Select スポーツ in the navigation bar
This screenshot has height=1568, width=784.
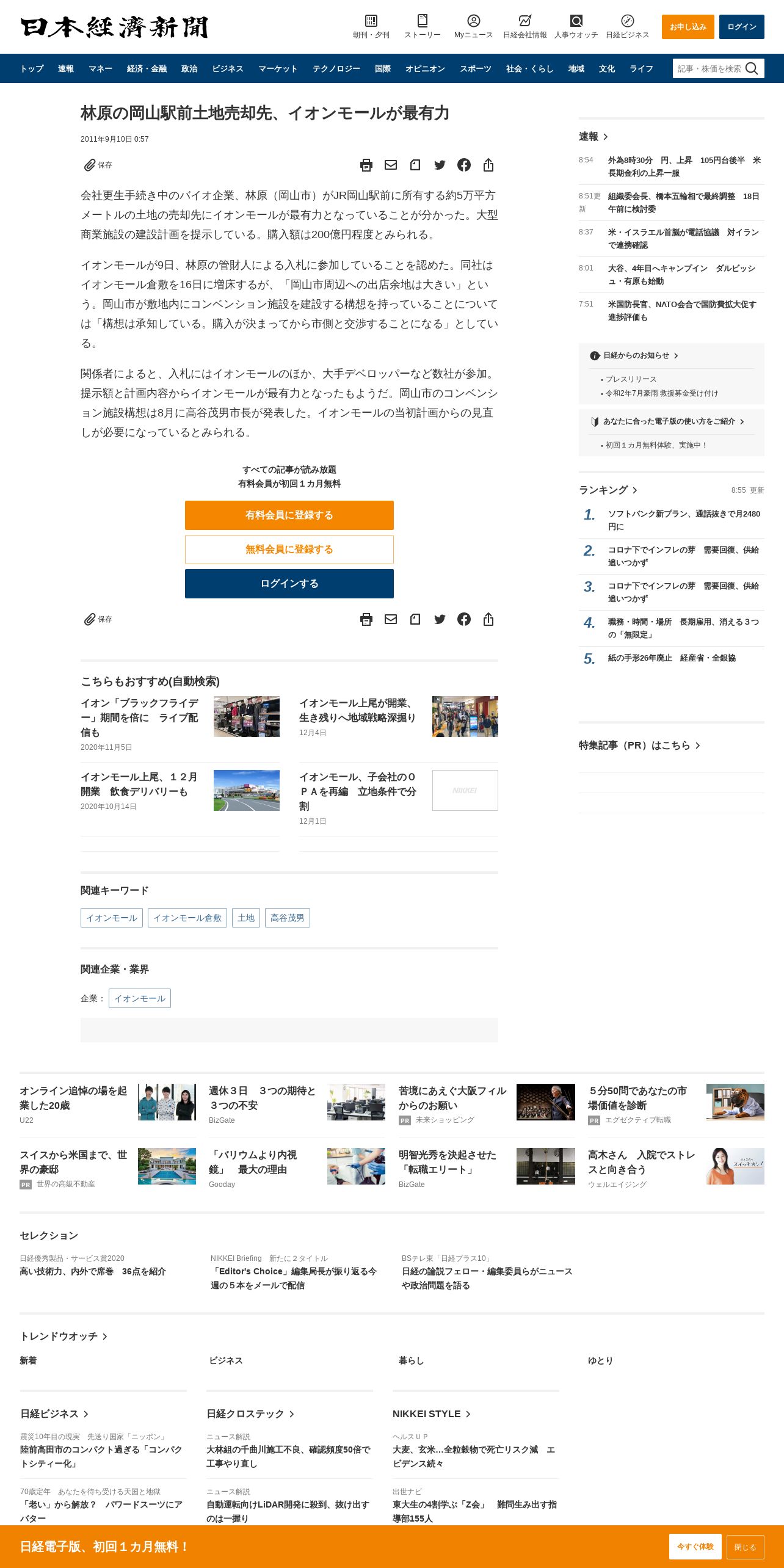[x=476, y=68]
